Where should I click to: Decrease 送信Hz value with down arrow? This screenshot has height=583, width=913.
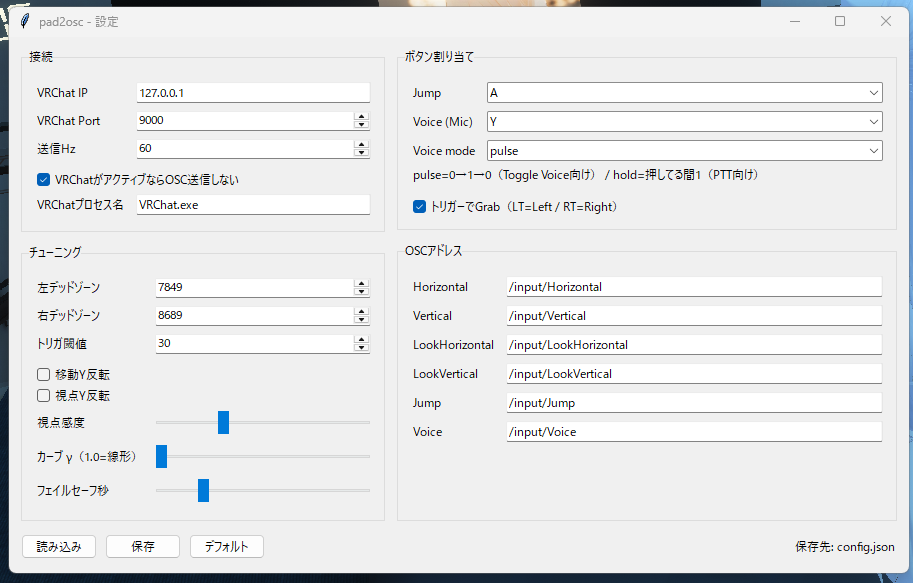pos(361,153)
